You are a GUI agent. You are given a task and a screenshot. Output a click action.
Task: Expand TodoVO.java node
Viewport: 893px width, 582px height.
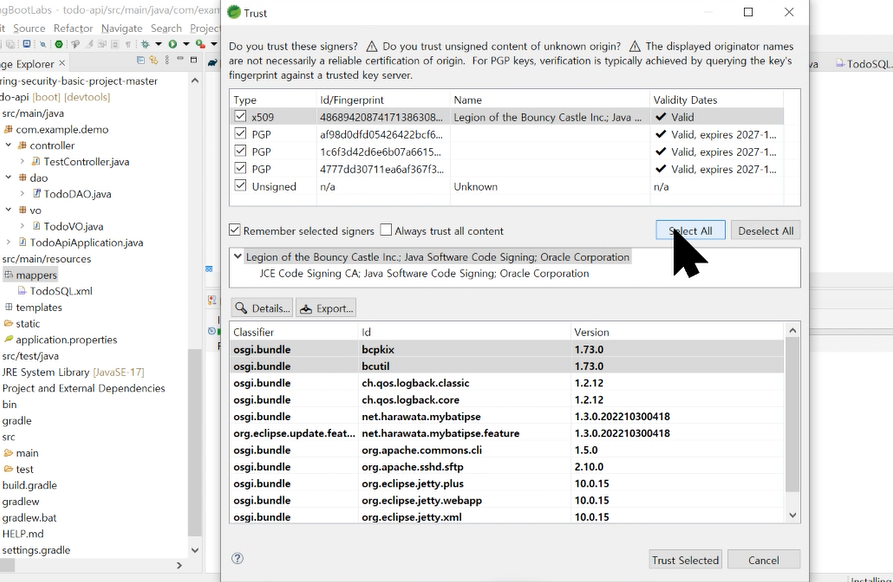(22, 226)
